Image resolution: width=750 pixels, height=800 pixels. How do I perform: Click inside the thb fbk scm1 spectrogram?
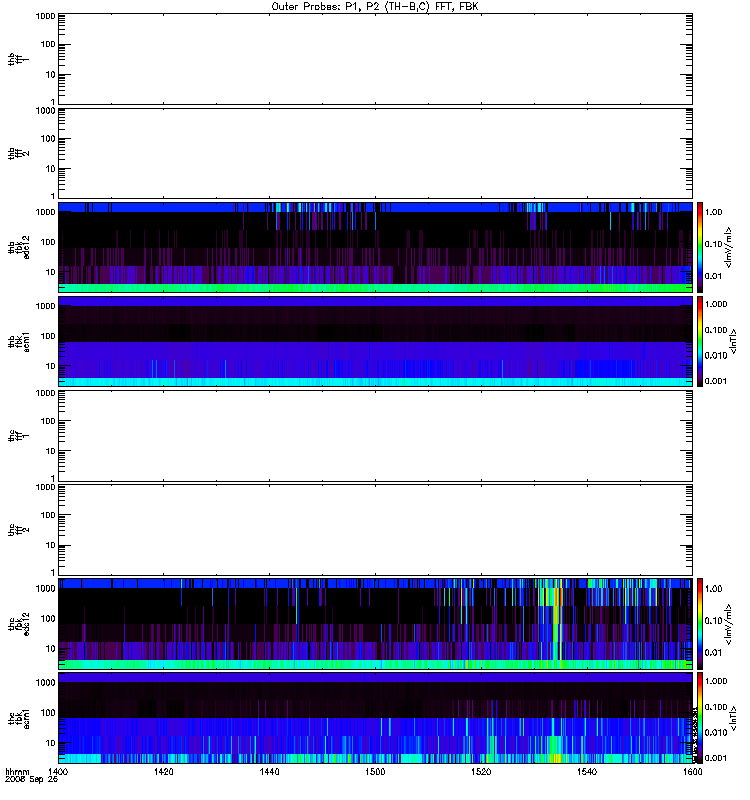[375, 342]
